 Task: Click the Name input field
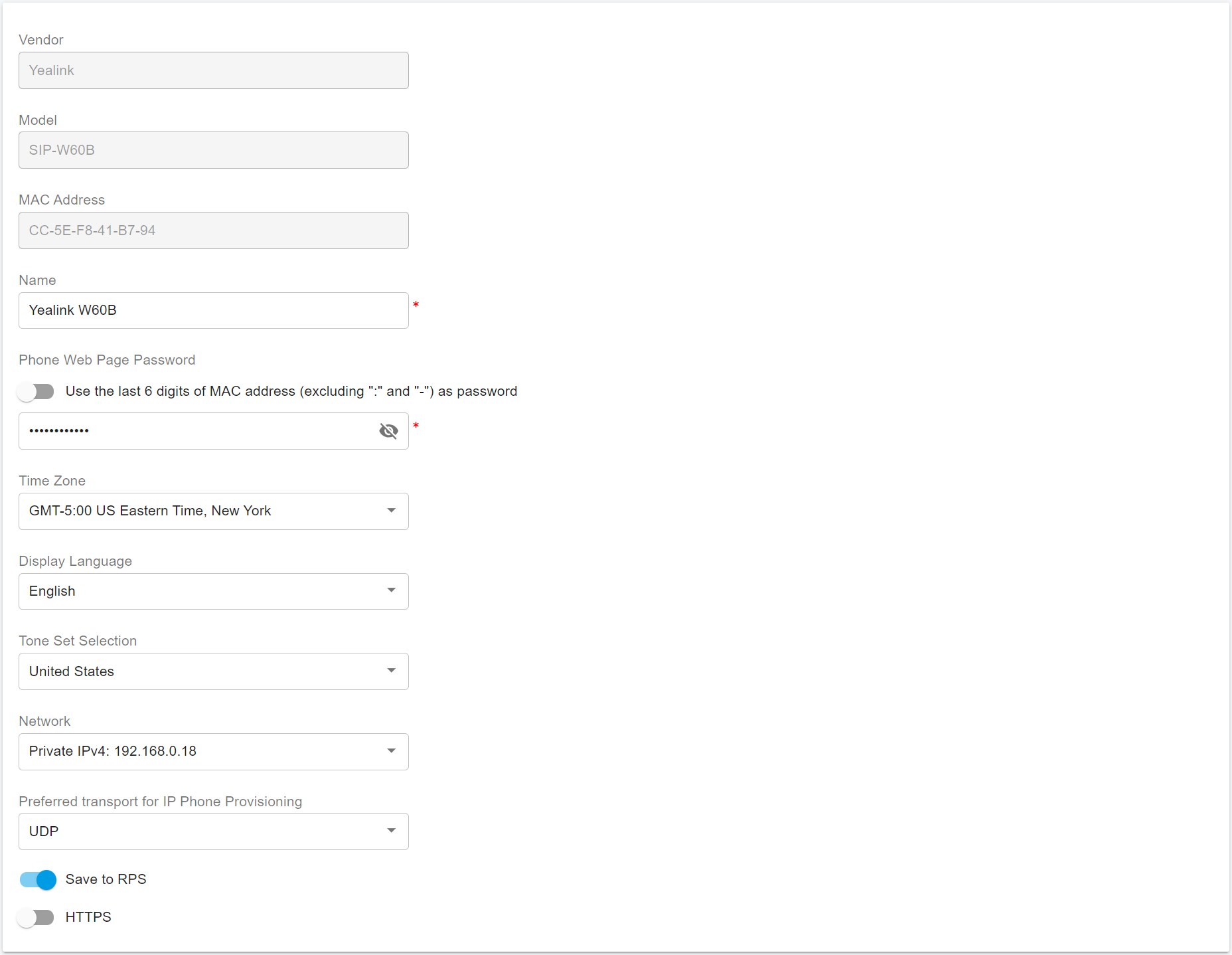(x=213, y=311)
